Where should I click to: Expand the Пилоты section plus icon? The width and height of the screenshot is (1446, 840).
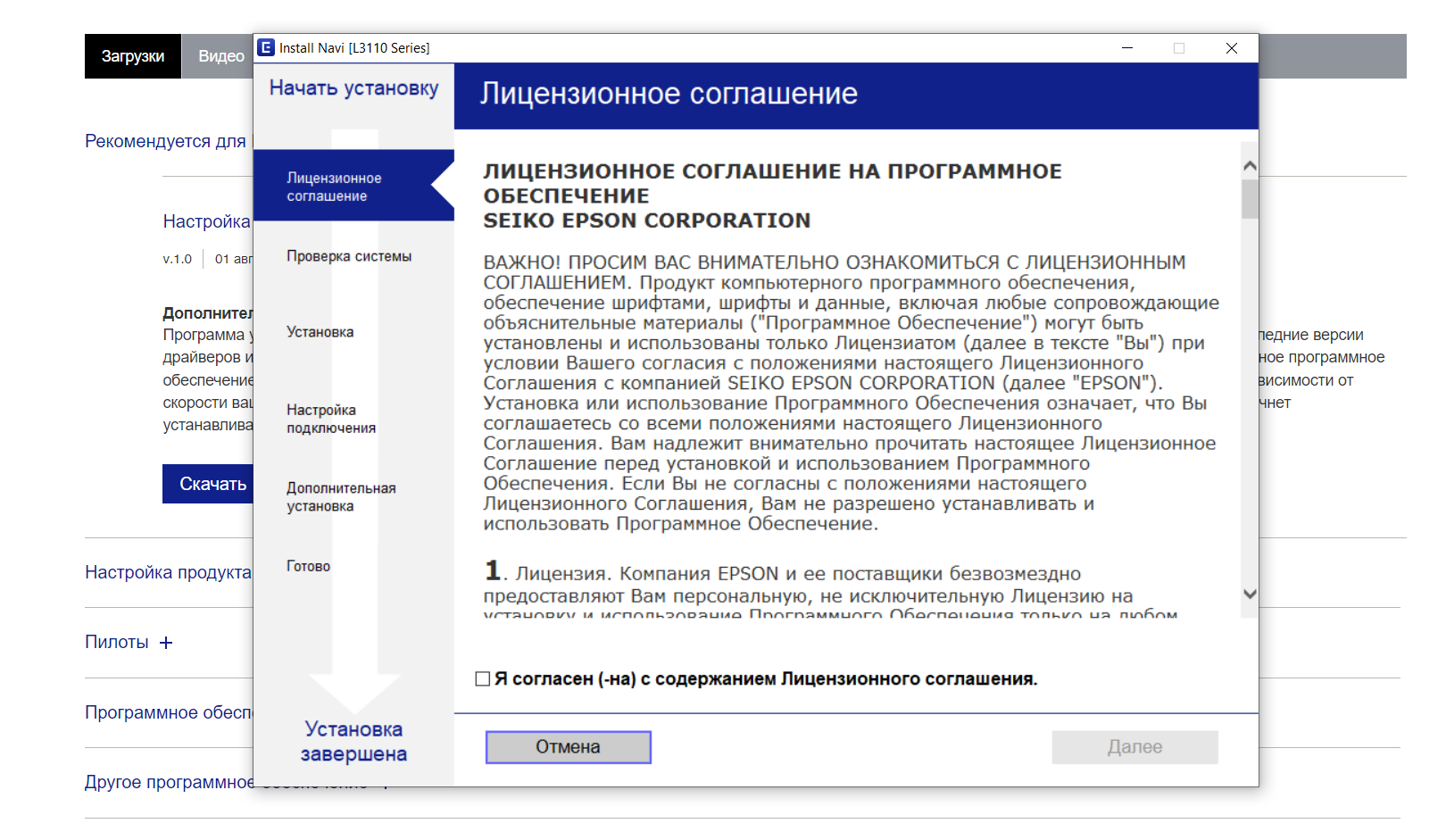(166, 643)
